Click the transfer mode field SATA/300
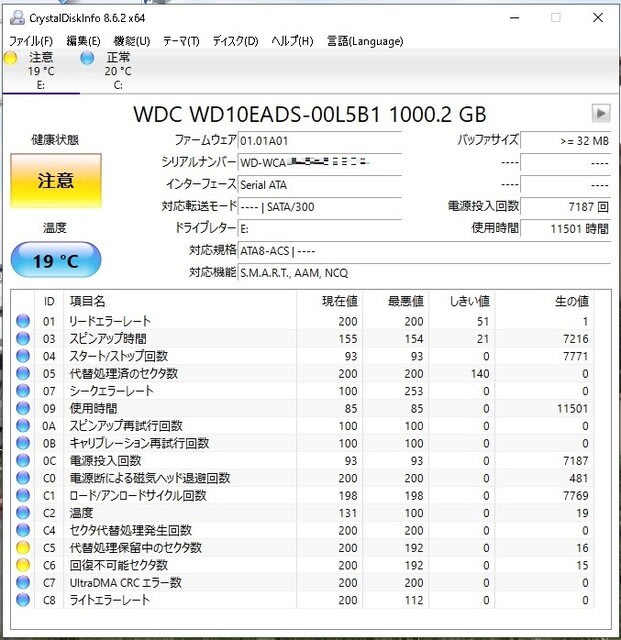 (320, 207)
